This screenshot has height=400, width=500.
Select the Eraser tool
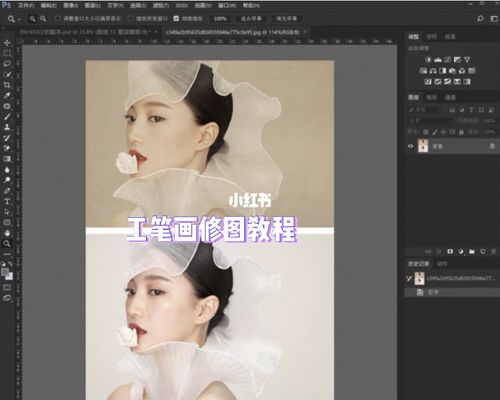pyautogui.click(x=7, y=148)
